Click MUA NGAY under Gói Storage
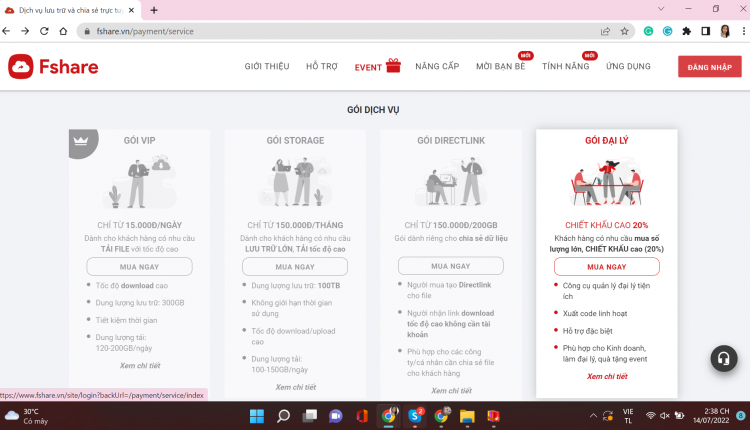This screenshot has height=430, width=750. tap(295, 267)
